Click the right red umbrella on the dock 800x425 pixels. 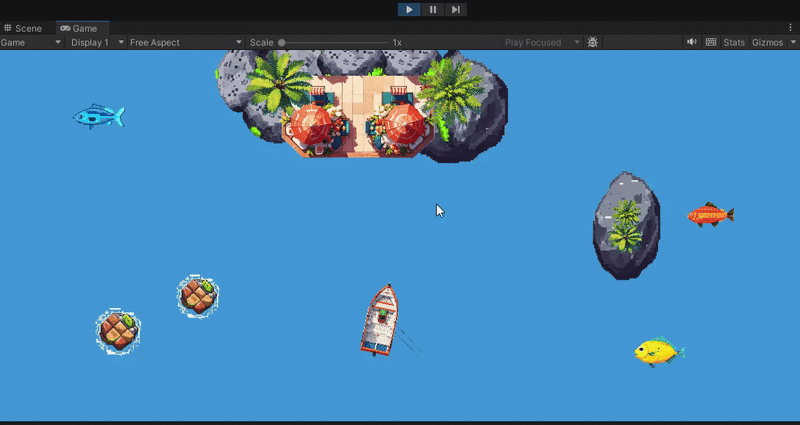click(x=405, y=124)
